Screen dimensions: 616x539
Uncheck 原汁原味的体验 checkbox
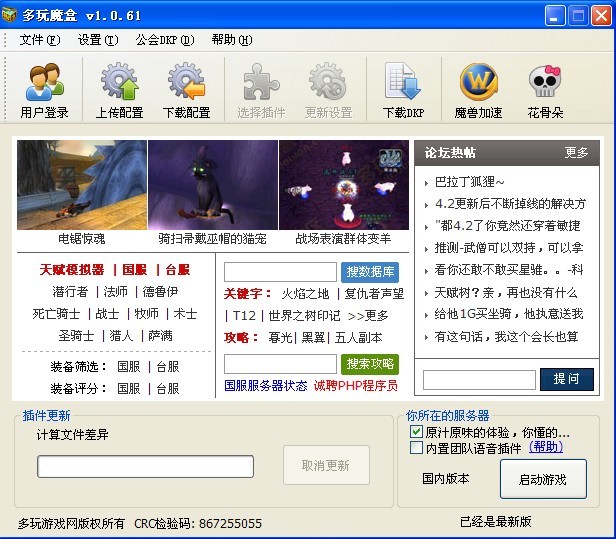416,431
